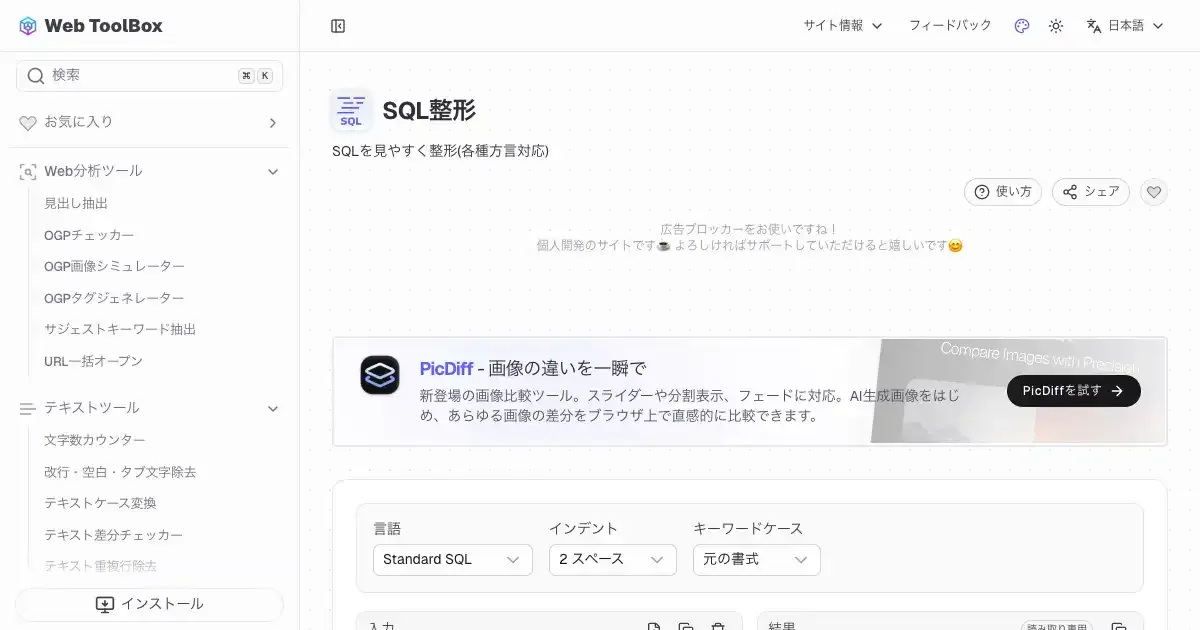Click the Web ToolBox logo
The height and width of the screenshot is (630, 1200).
[x=91, y=26]
